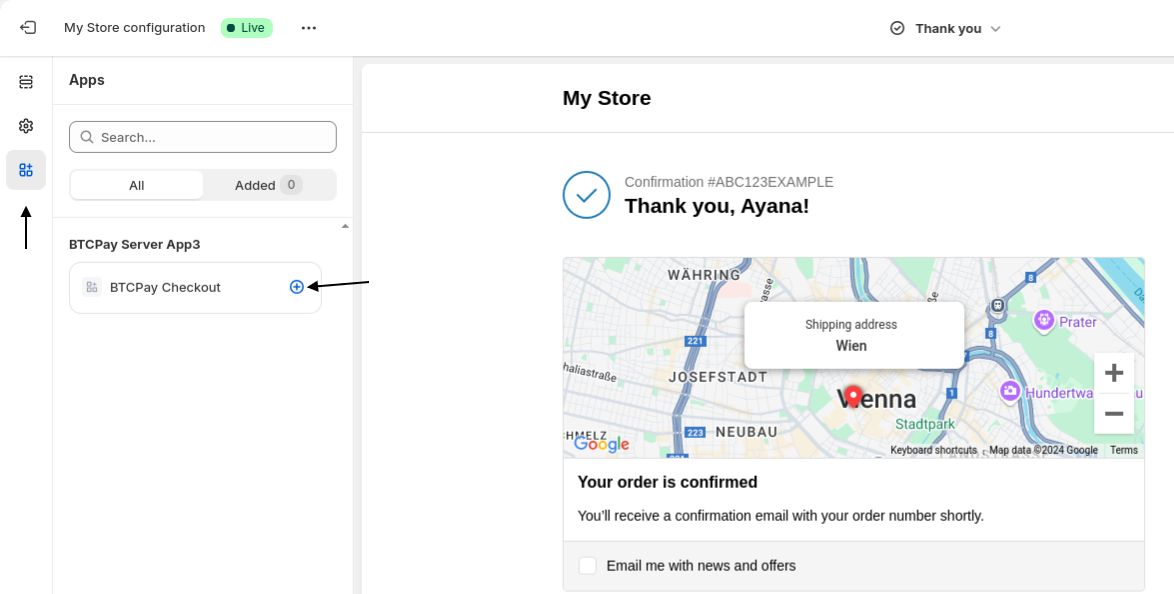Click the Search apps input field
The height and width of the screenshot is (594, 1174).
pyautogui.click(x=202, y=136)
